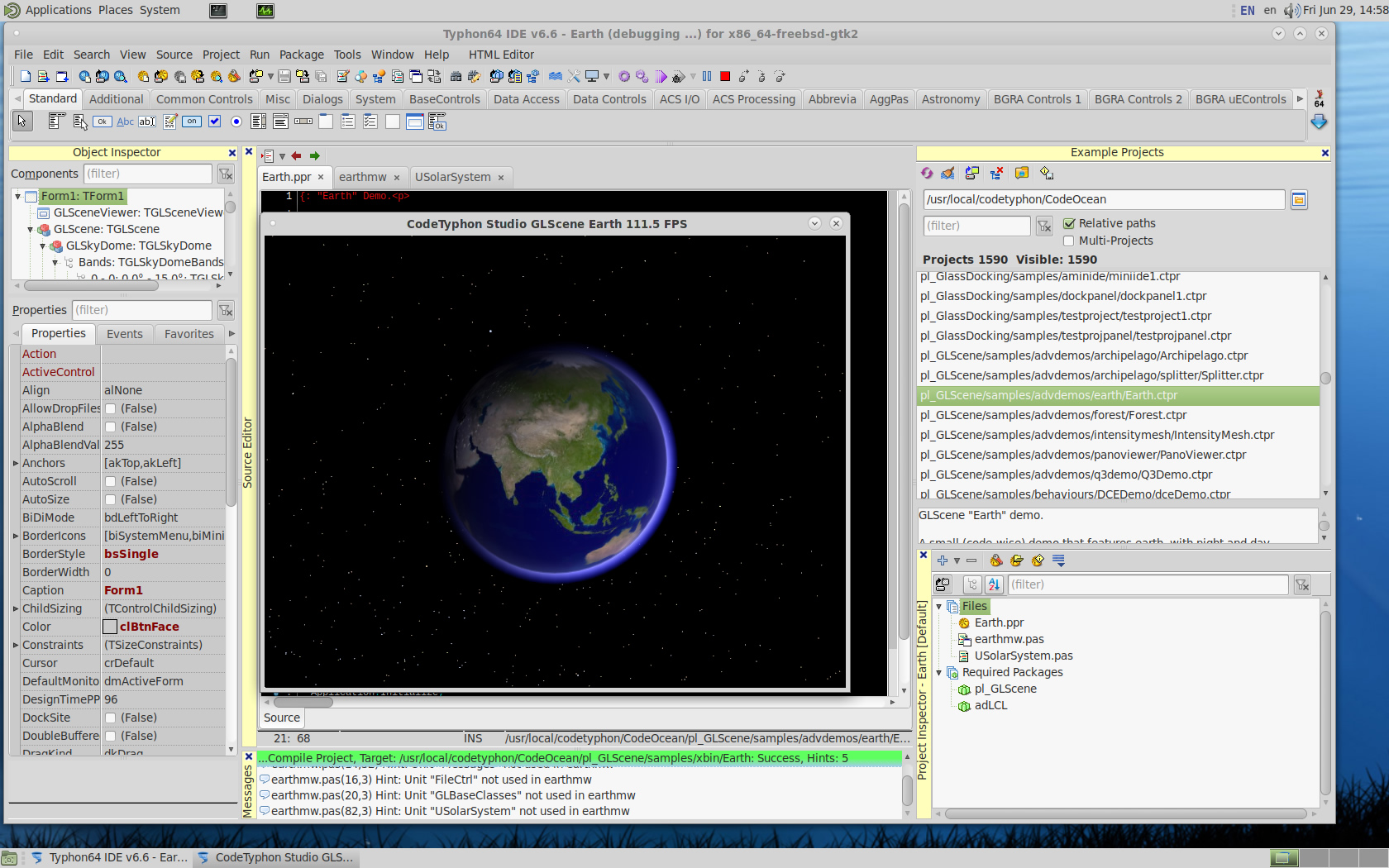Click the binoculars Find icon

456,76
